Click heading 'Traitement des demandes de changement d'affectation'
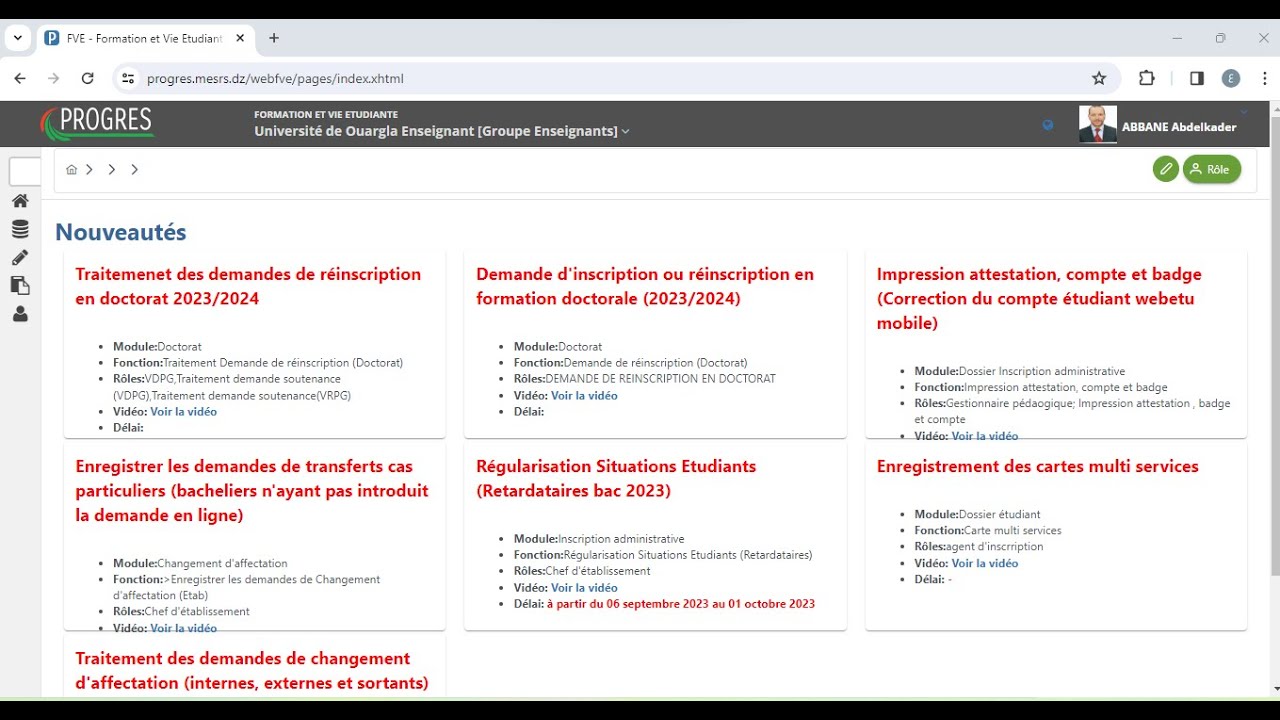The image size is (1280, 720). coord(252,670)
